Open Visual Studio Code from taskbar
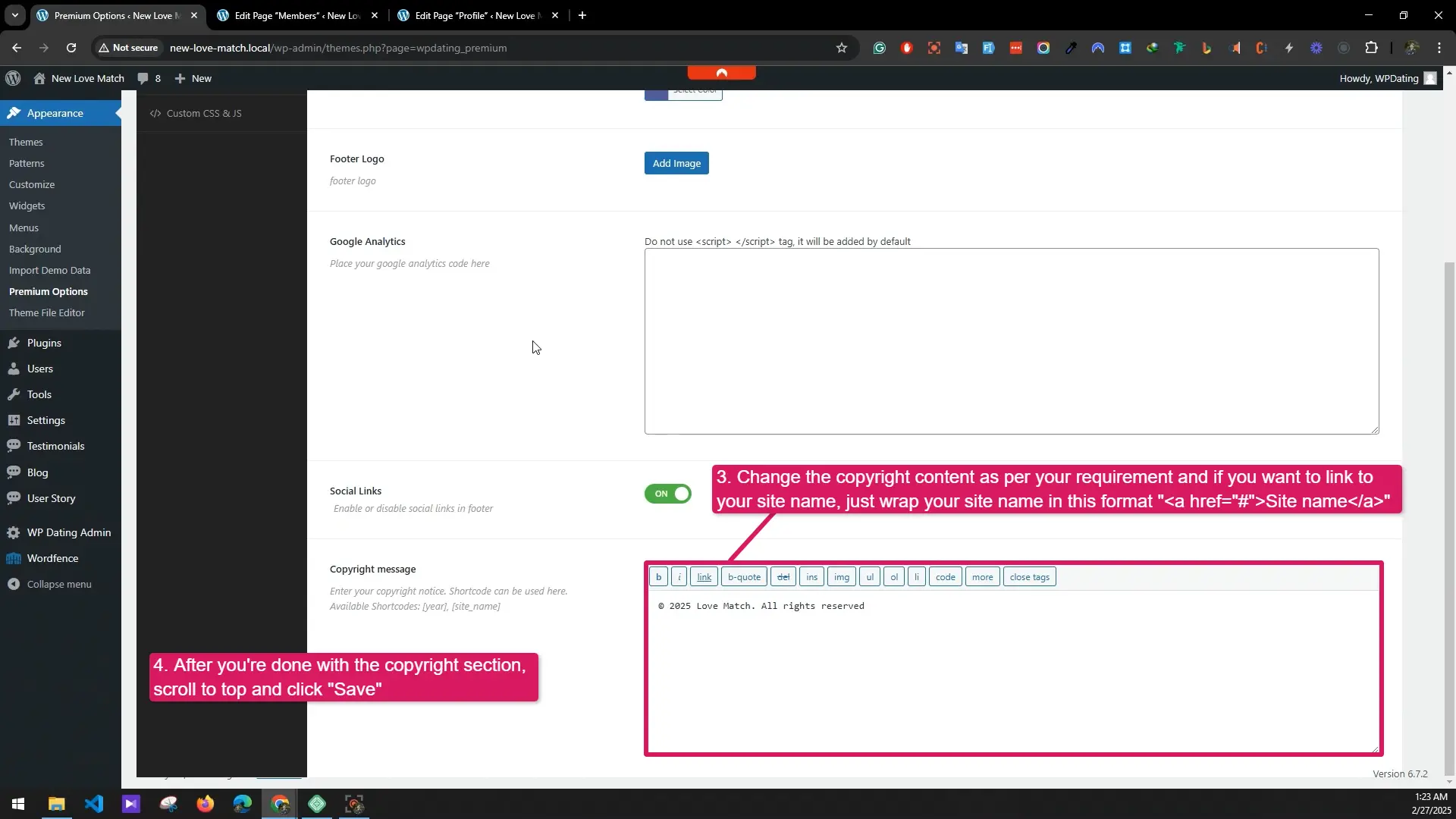 coord(94,804)
